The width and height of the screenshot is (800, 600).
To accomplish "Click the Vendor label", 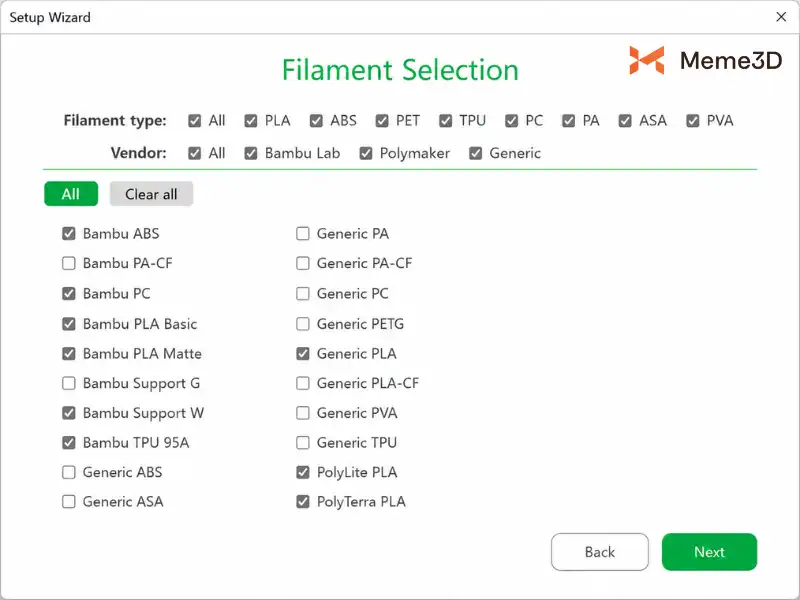I will (x=138, y=153).
